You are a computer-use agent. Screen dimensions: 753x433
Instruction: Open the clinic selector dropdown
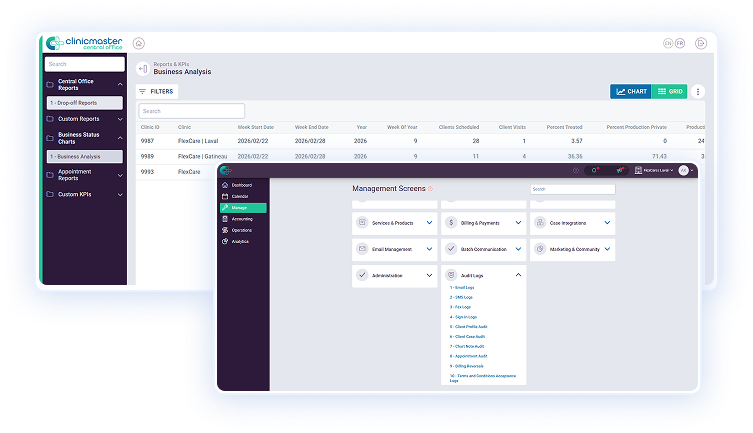[655, 170]
